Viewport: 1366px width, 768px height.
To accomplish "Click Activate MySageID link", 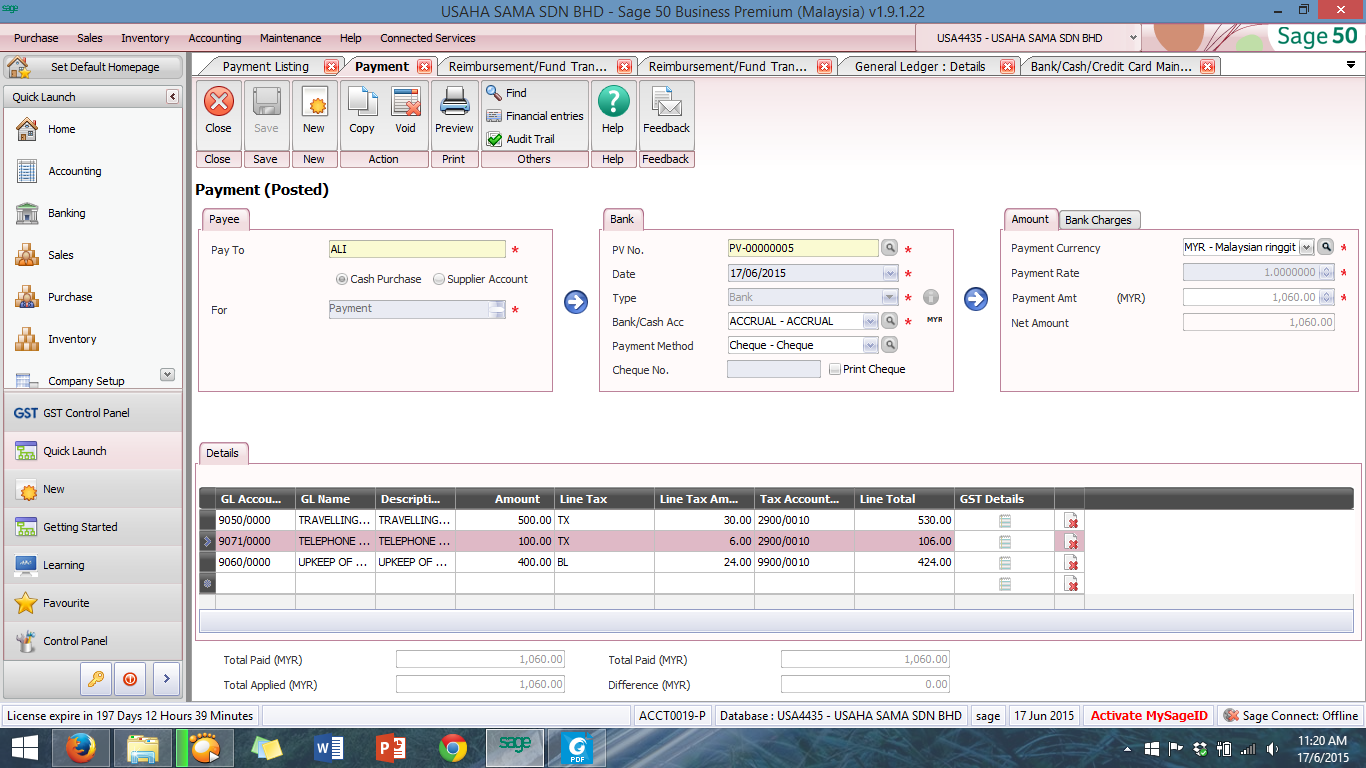I will (1149, 716).
